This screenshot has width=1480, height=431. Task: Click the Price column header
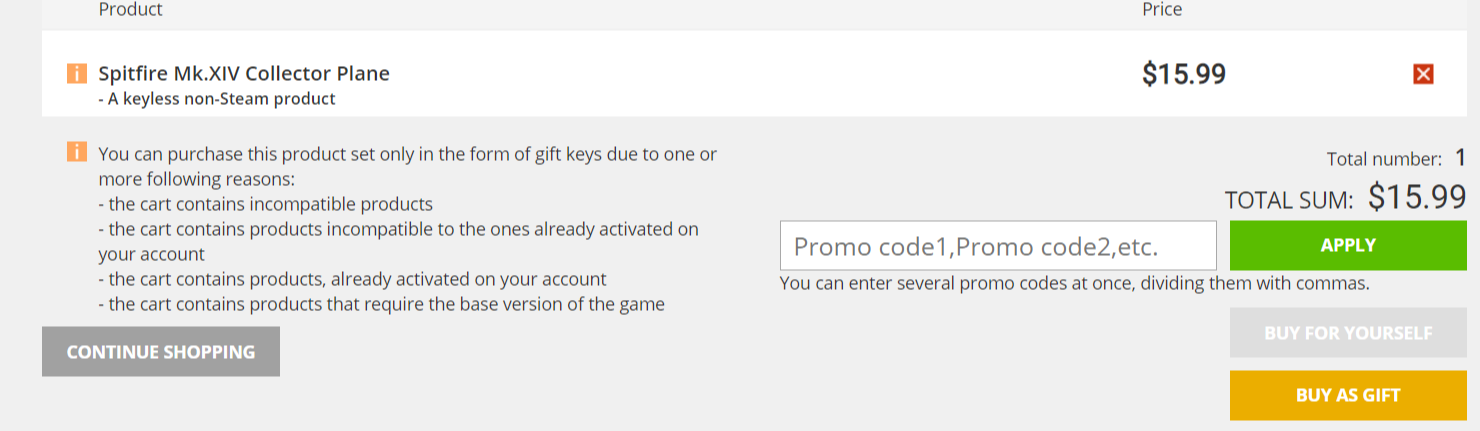click(1162, 10)
